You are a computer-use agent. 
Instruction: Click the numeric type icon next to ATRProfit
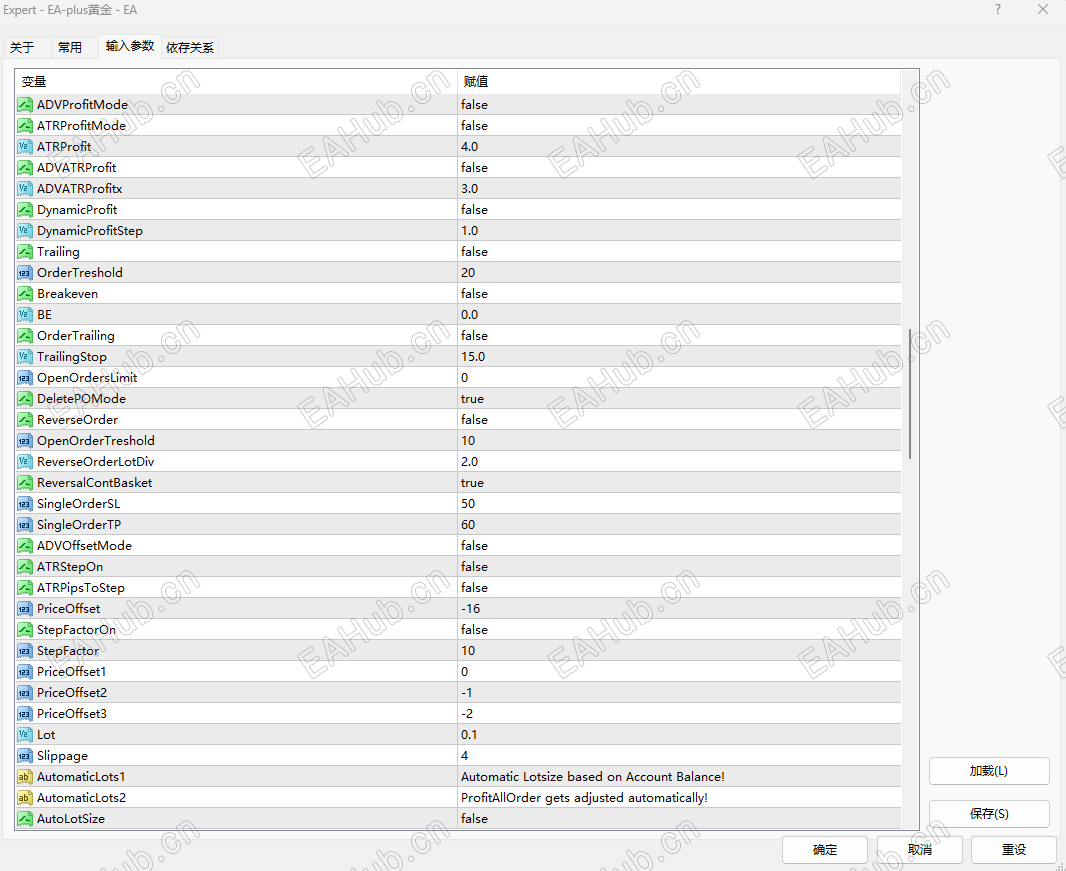(x=25, y=146)
